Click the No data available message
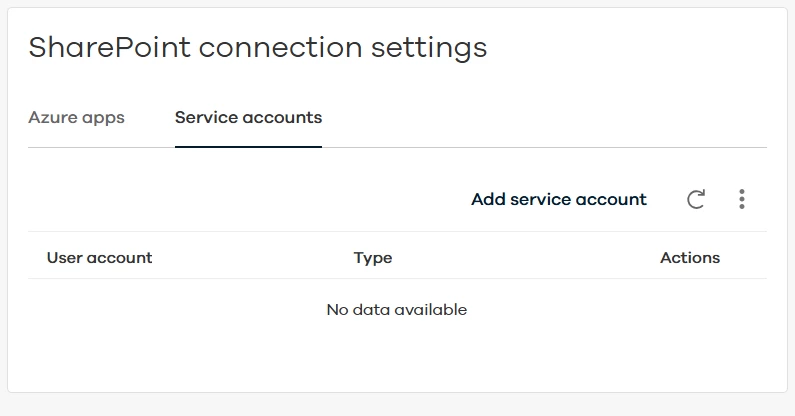Viewport: 795px width, 416px height. (x=397, y=310)
